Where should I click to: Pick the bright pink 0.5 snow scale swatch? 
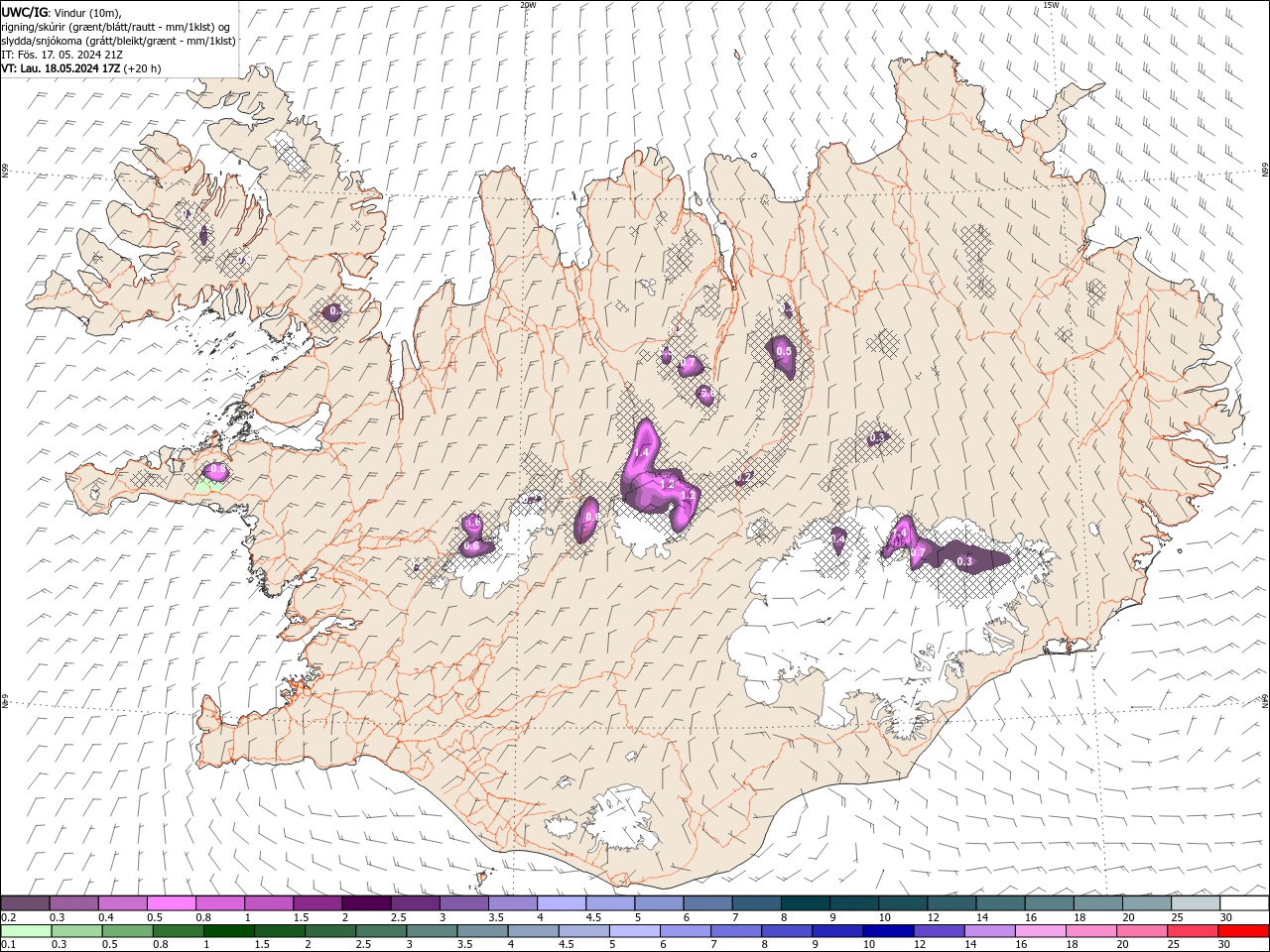coord(171,903)
